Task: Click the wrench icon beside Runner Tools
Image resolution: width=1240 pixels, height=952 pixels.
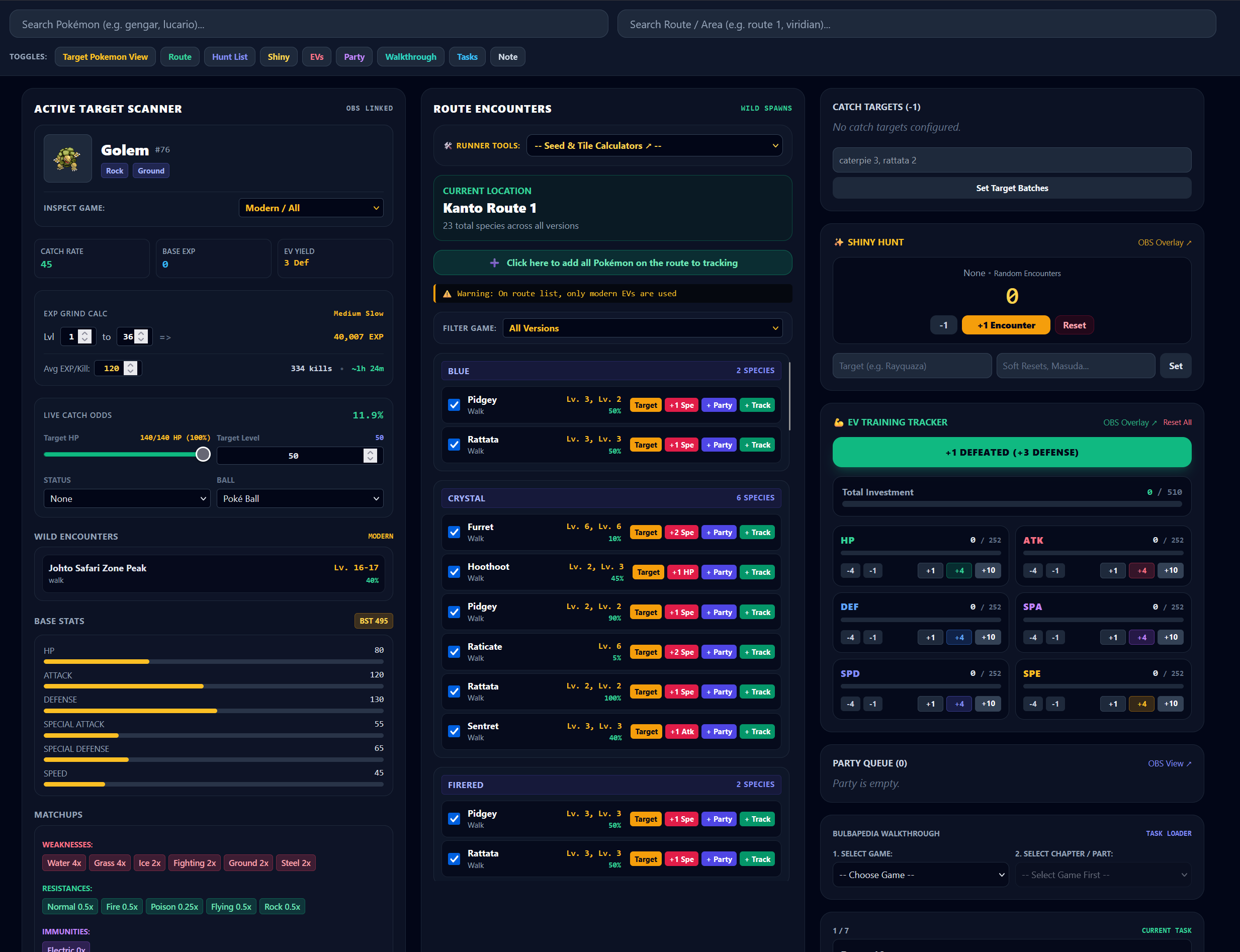Action: (448, 146)
